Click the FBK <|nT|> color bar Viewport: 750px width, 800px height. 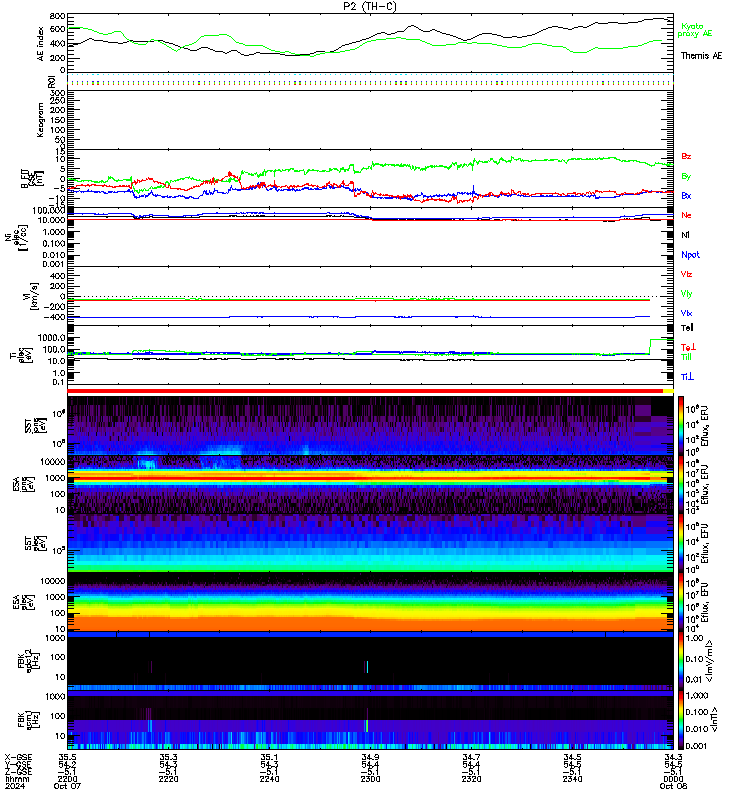pyautogui.click(x=681, y=720)
